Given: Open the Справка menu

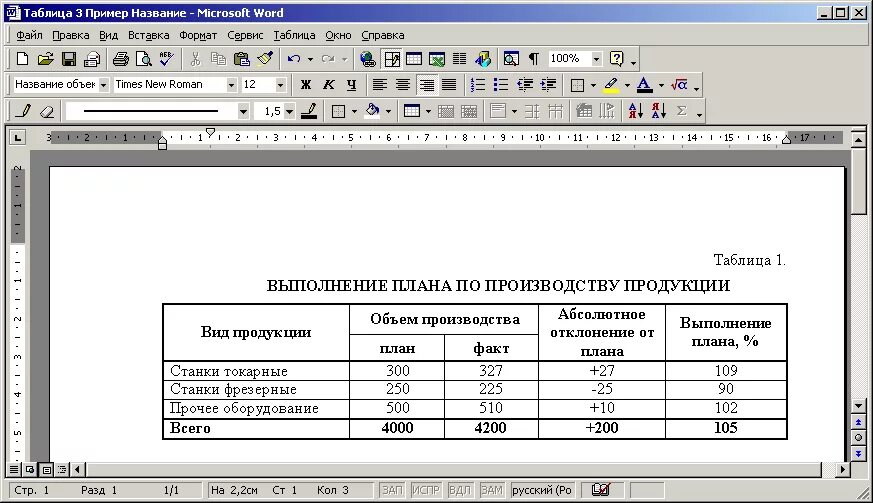Looking at the screenshot, I should click(x=382, y=35).
